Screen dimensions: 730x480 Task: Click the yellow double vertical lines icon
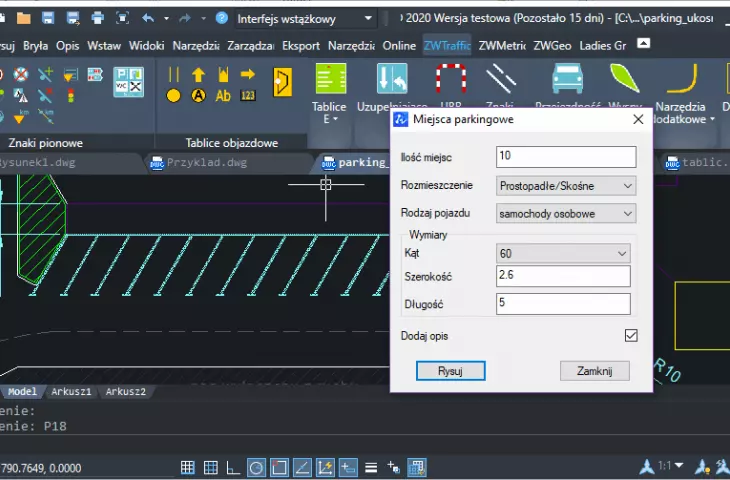174,74
